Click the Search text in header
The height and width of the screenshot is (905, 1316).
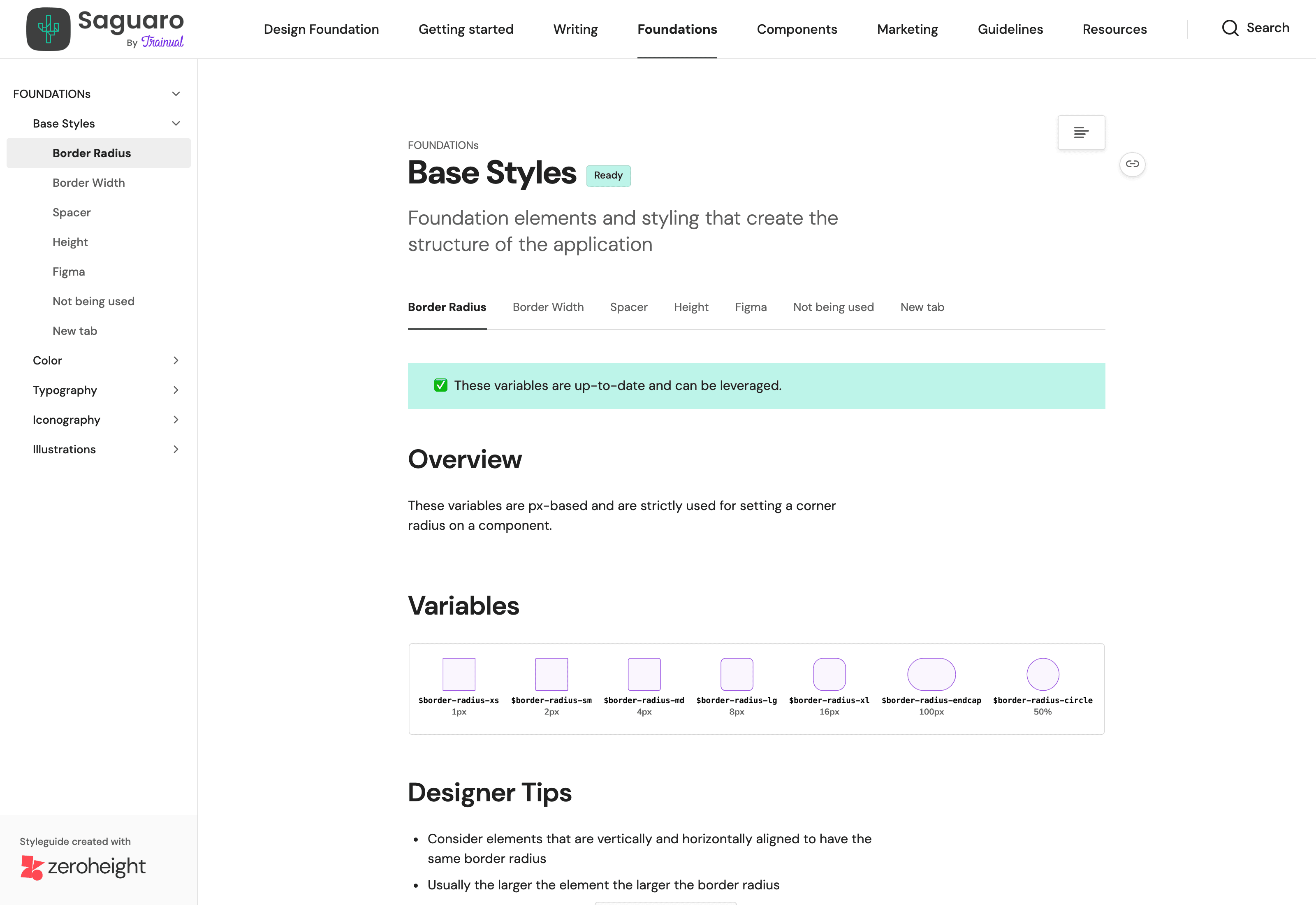coord(1267,28)
